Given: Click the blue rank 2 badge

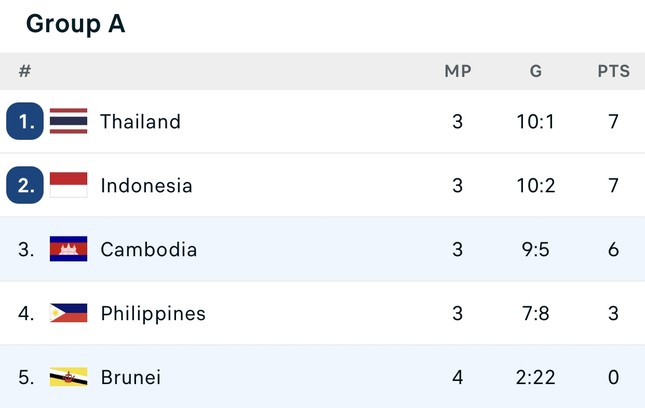Looking at the screenshot, I should (25, 185).
